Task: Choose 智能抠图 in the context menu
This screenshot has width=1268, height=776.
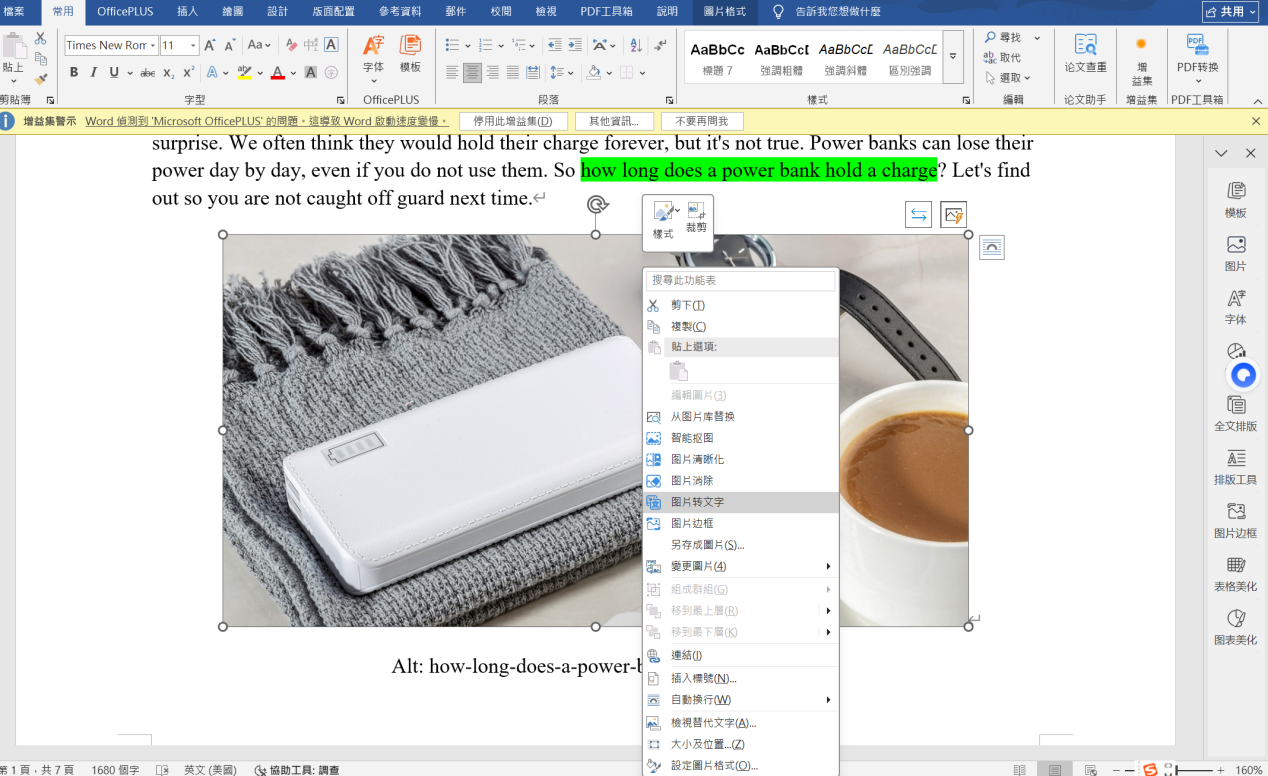Action: (740, 438)
